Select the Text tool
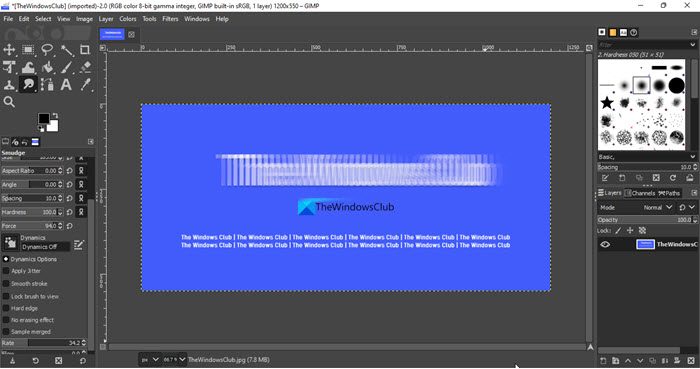Screen dimensions: 700x369 66,85
